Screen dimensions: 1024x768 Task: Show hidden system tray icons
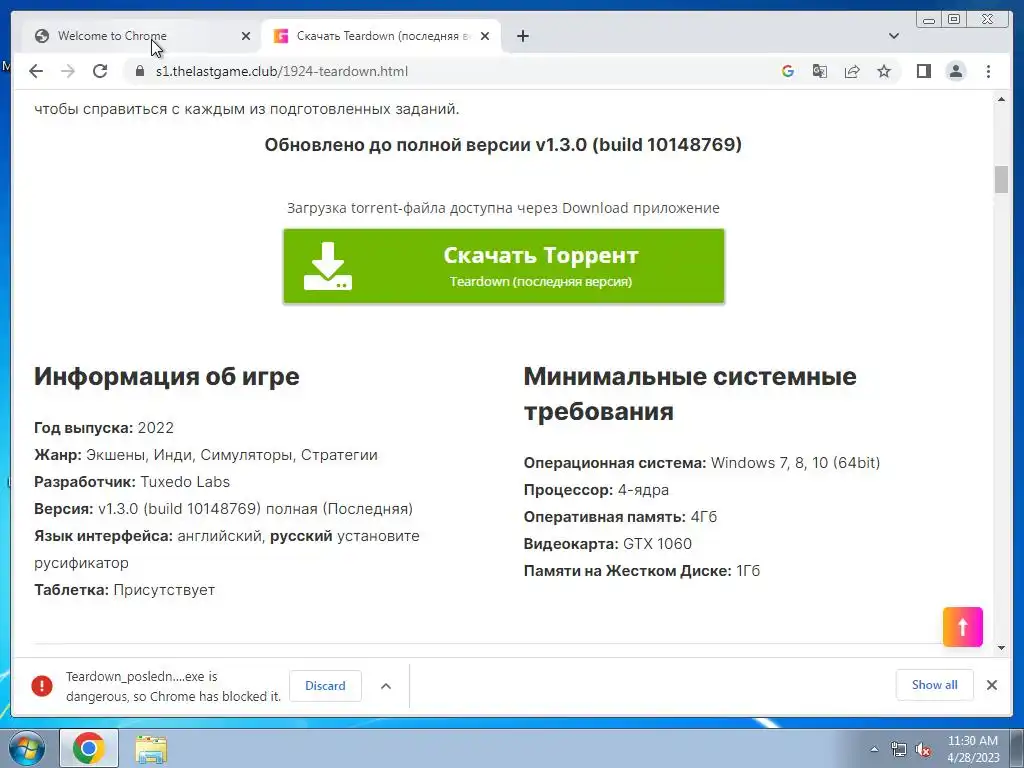(x=874, y=749)
